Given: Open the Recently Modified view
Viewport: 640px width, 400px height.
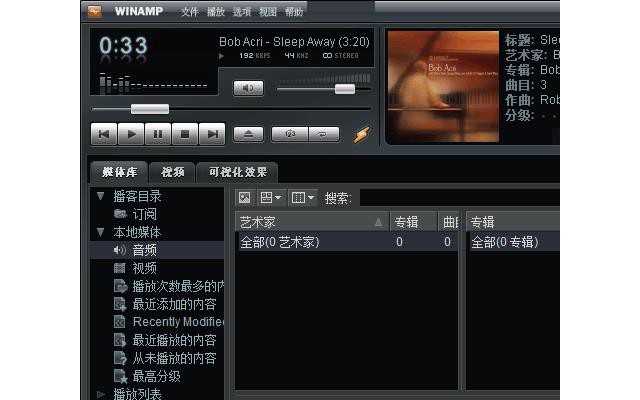Looking at the screenshot, I should coord(178,322).
